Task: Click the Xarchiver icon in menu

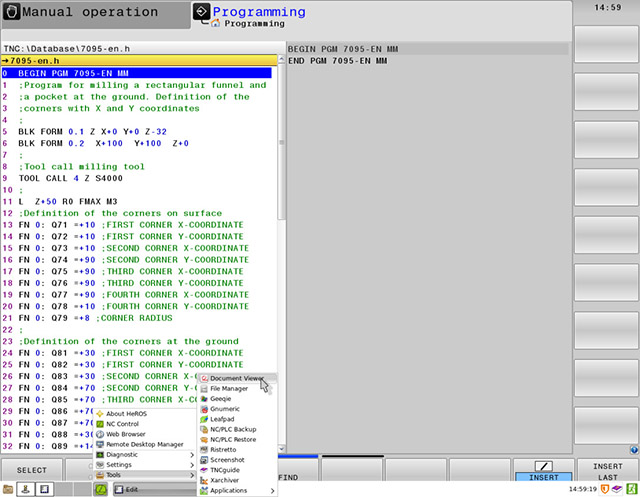Action: click(x=204, y=480)
